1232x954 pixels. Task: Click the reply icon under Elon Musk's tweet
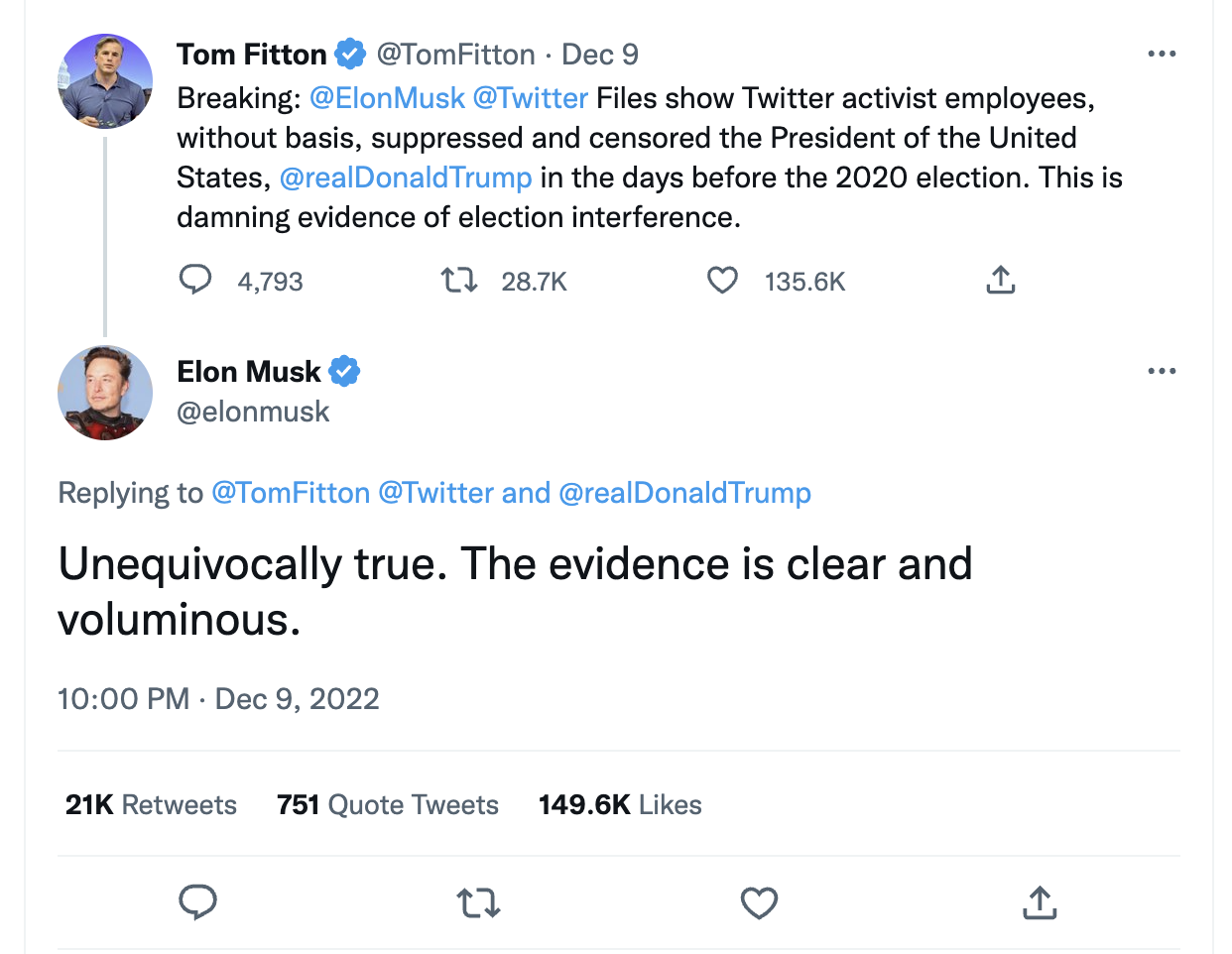click(x=198, y=902)
